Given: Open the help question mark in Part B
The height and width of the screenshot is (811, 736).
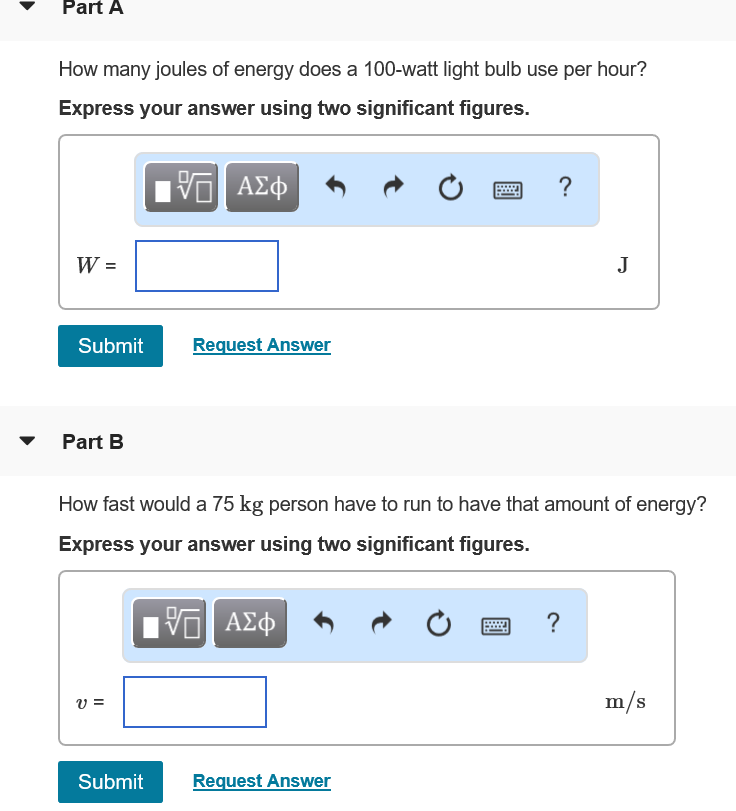Looking at the screenshot, I should click(x=553, y=623).
